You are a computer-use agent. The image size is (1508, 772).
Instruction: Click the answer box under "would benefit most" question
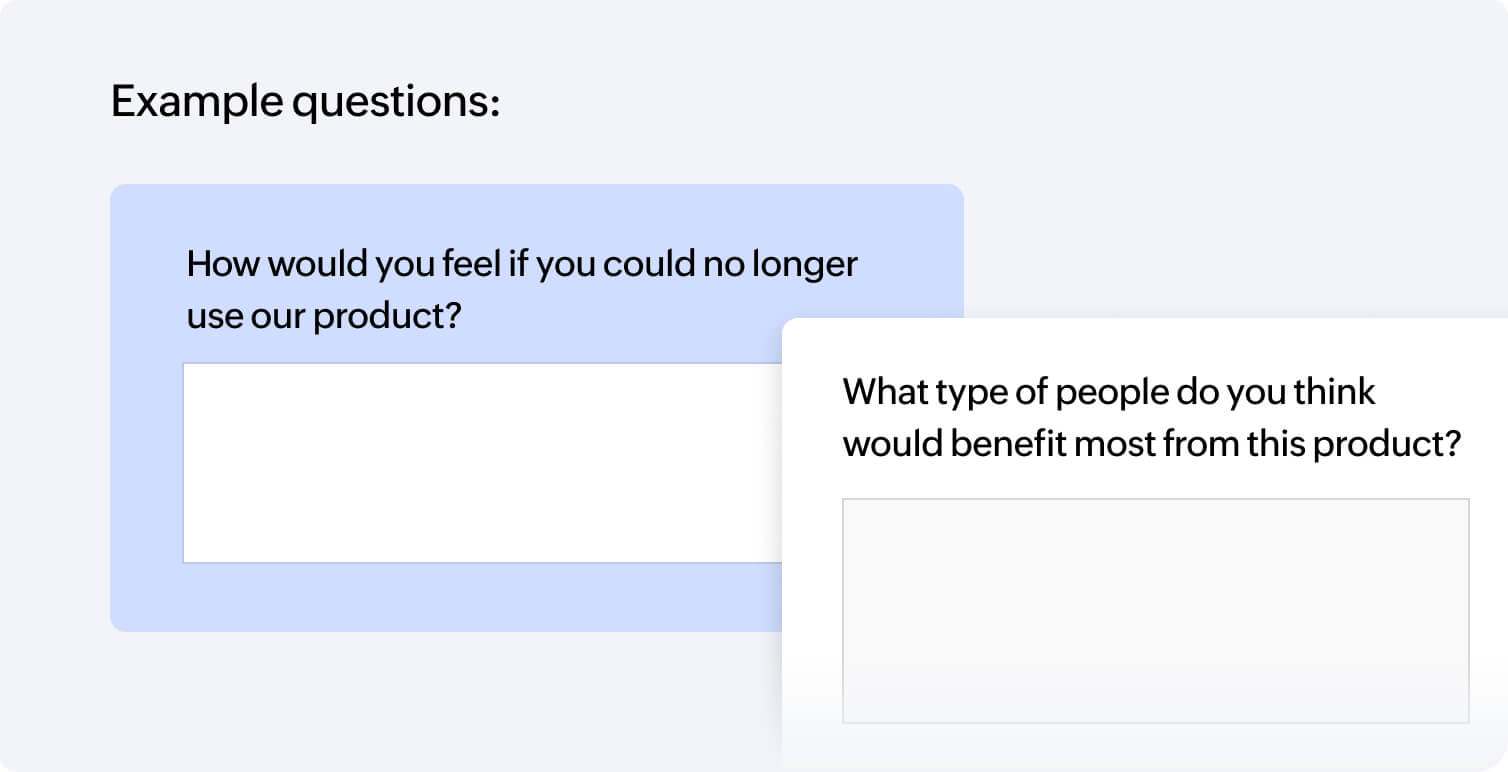click(1156, 610)
